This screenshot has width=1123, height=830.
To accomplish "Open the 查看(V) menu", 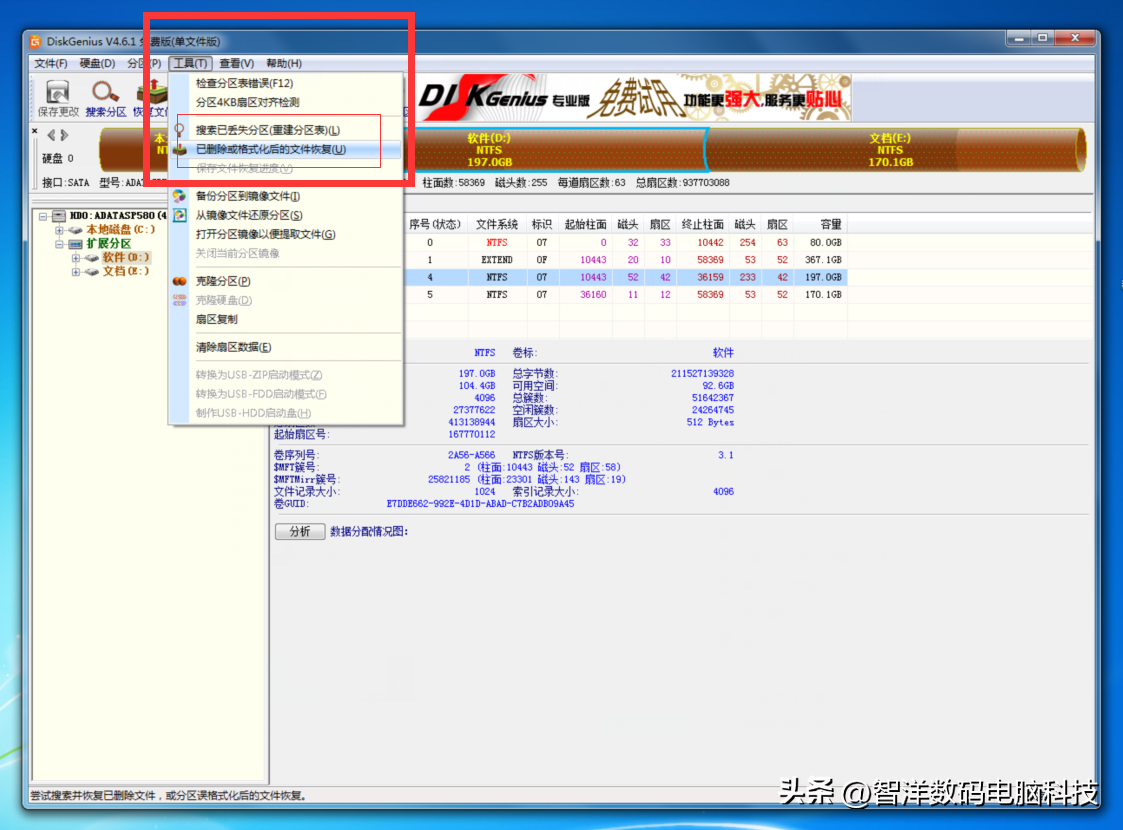I will (x=236, y=64).
